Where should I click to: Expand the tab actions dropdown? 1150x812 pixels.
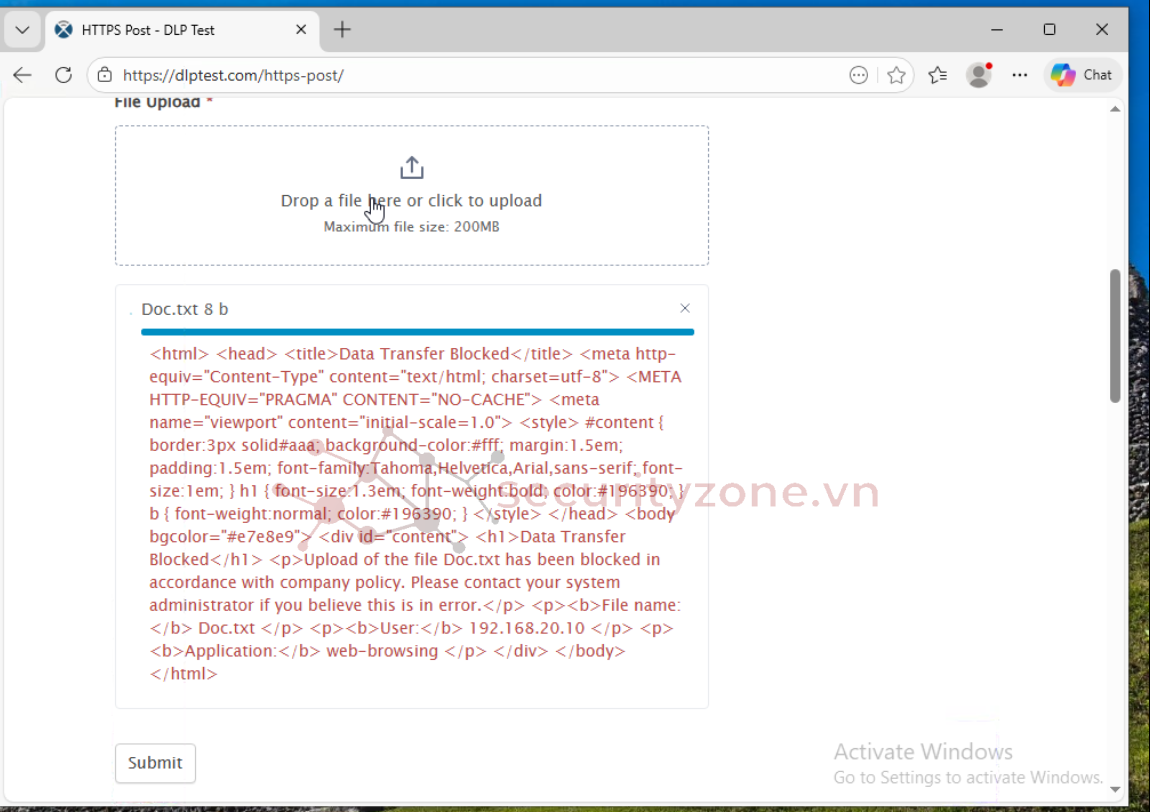pyautogui.click(x=22, y=30)
